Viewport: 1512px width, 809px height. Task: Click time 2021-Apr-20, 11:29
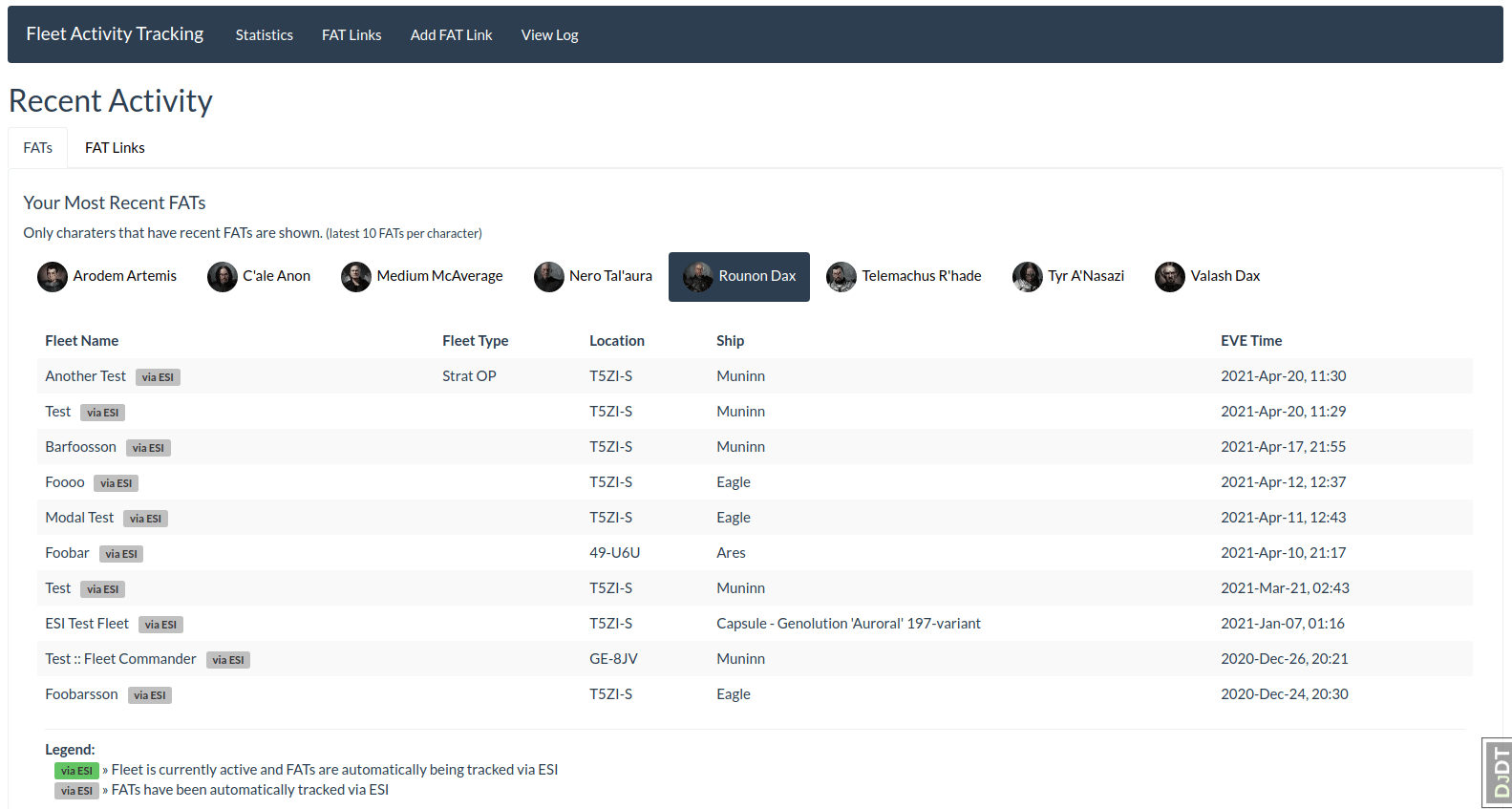coord(1284,412)
